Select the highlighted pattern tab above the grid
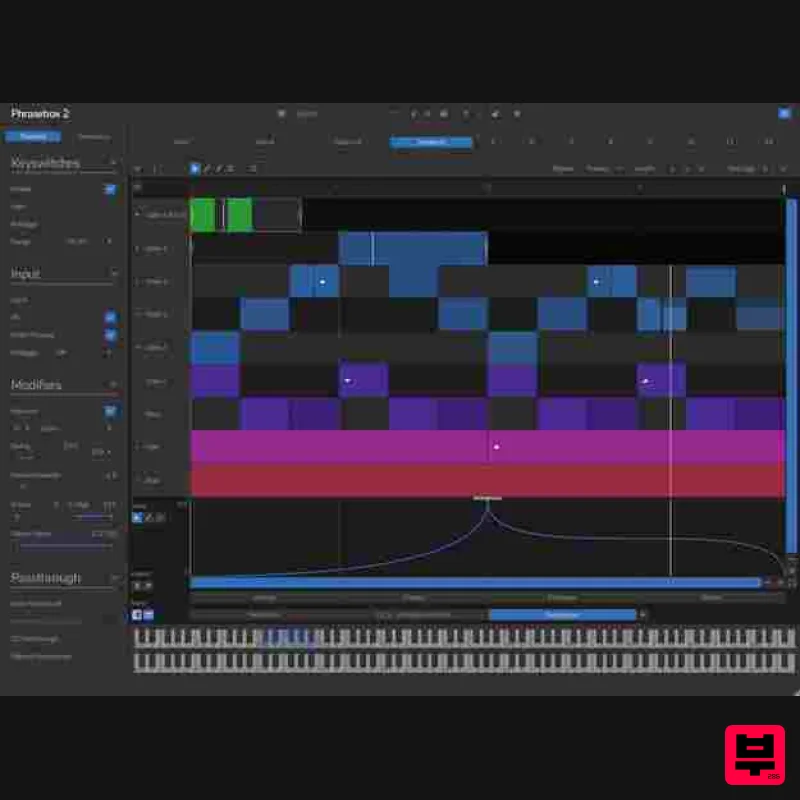 click(431, 142)
